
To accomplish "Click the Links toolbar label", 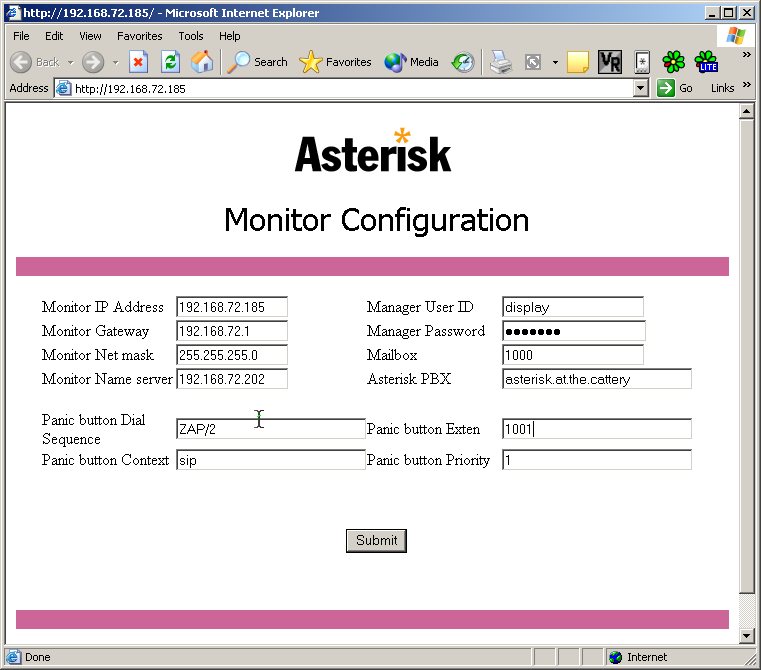I will click(722, 88).
